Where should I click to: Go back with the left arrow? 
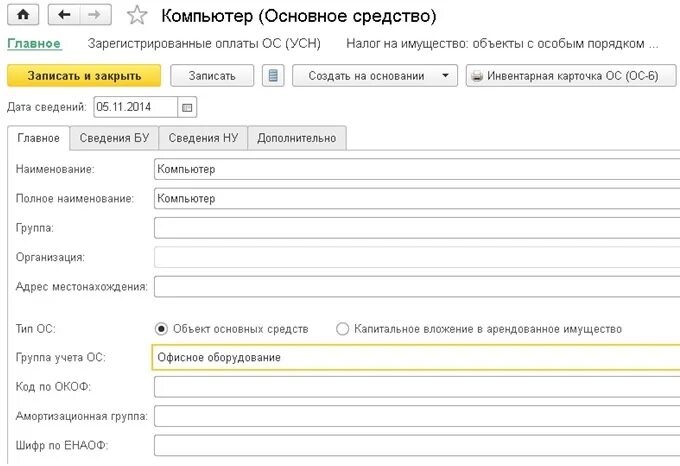pyautogui.click(x=65, y=16)
